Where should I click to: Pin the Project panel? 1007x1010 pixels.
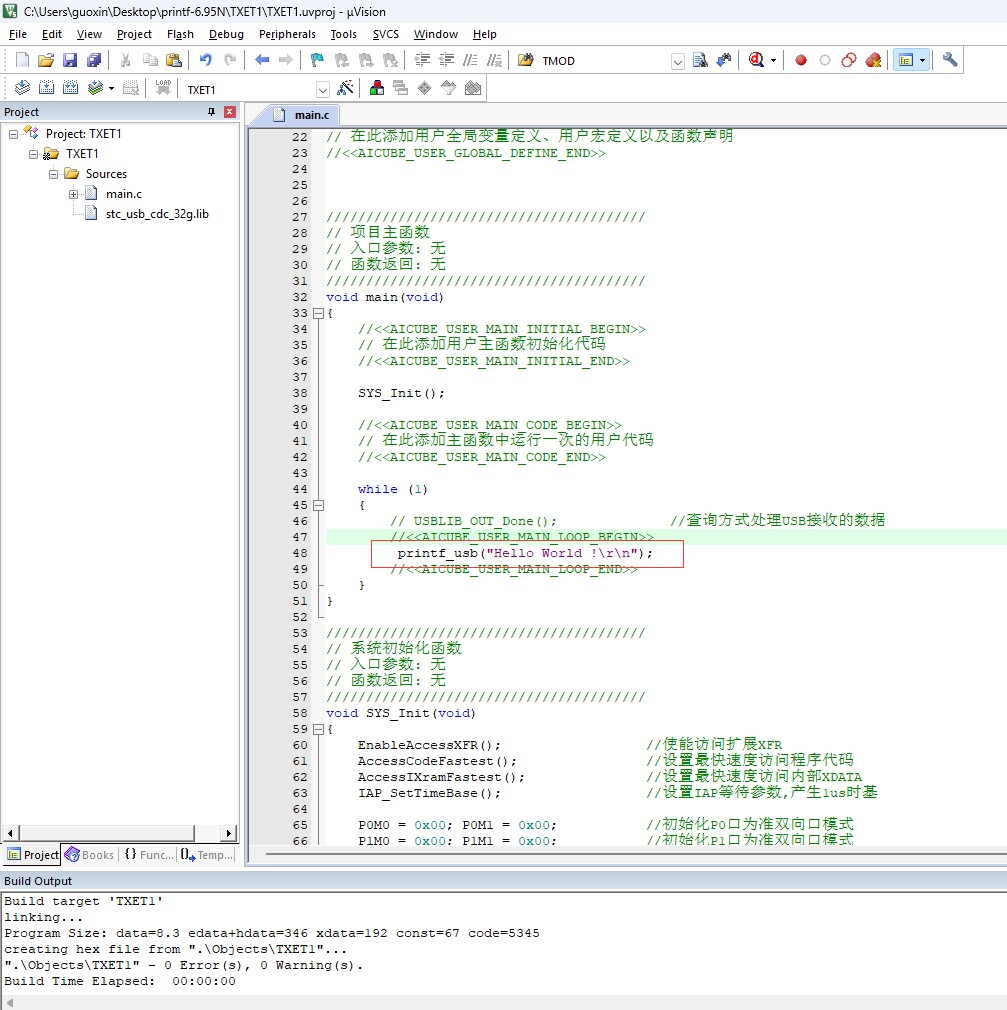click(211, 112)
